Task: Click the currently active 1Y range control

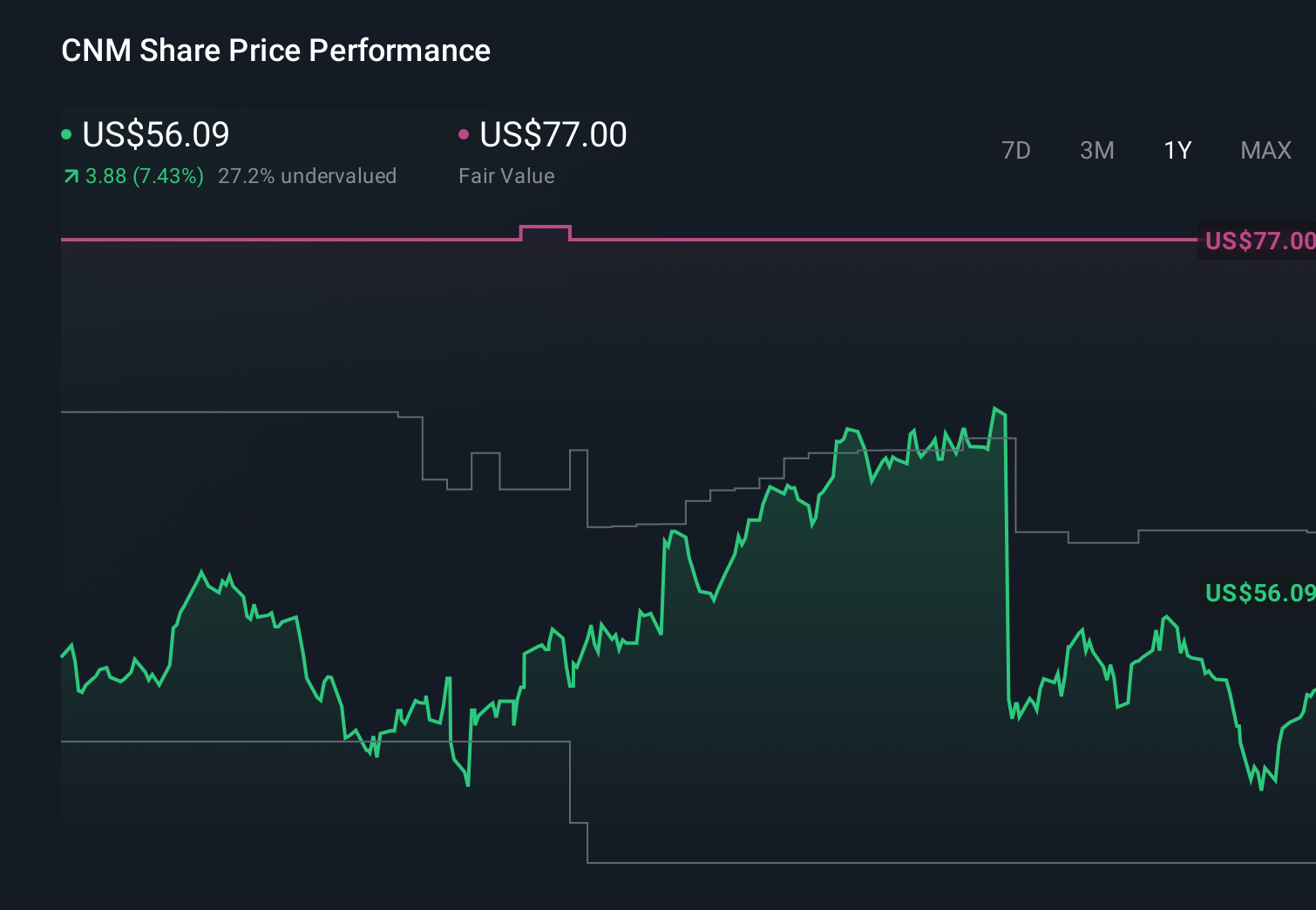Action: click(x=1177, y=150)
